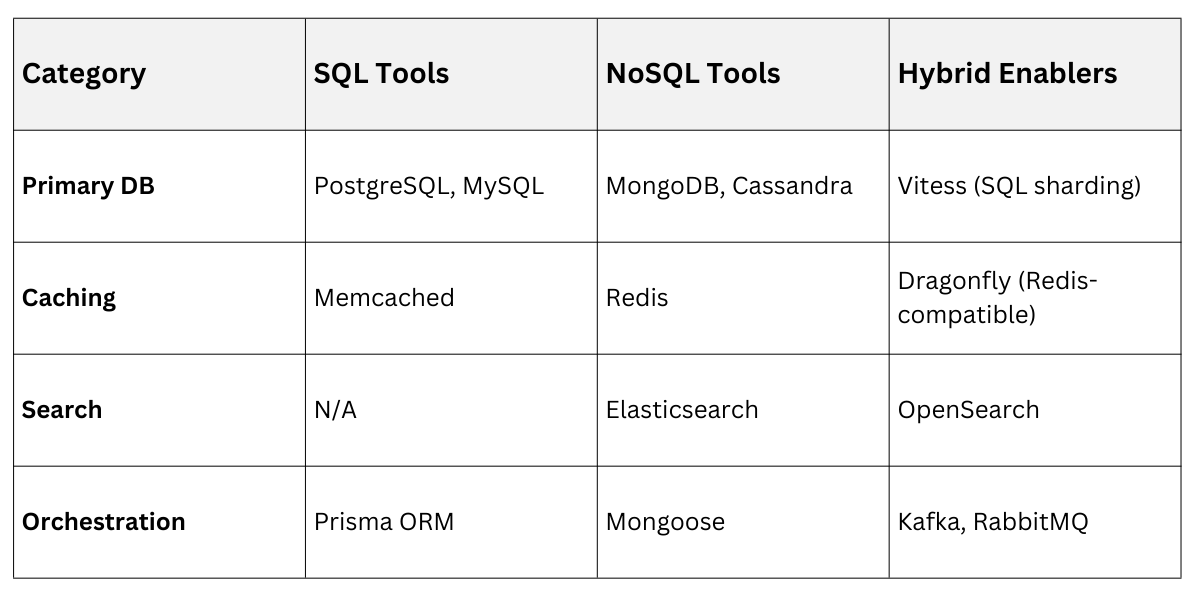Select the Prisma ORM cell
The height and width of the screenshot is (600, 1200).
coord(384,522)
